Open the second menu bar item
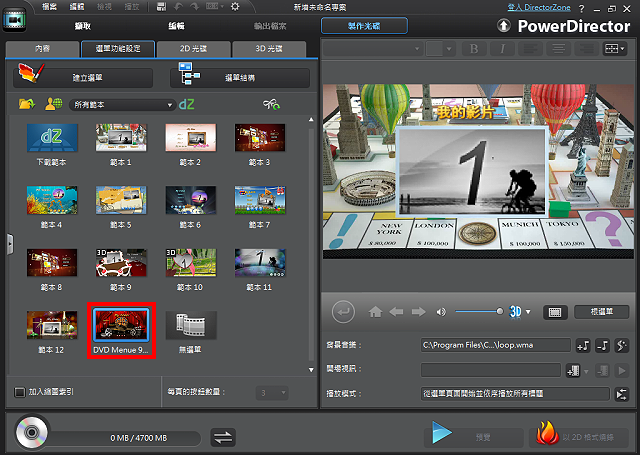The width and height of the screenshot is (640, 455). pos(77,7)
